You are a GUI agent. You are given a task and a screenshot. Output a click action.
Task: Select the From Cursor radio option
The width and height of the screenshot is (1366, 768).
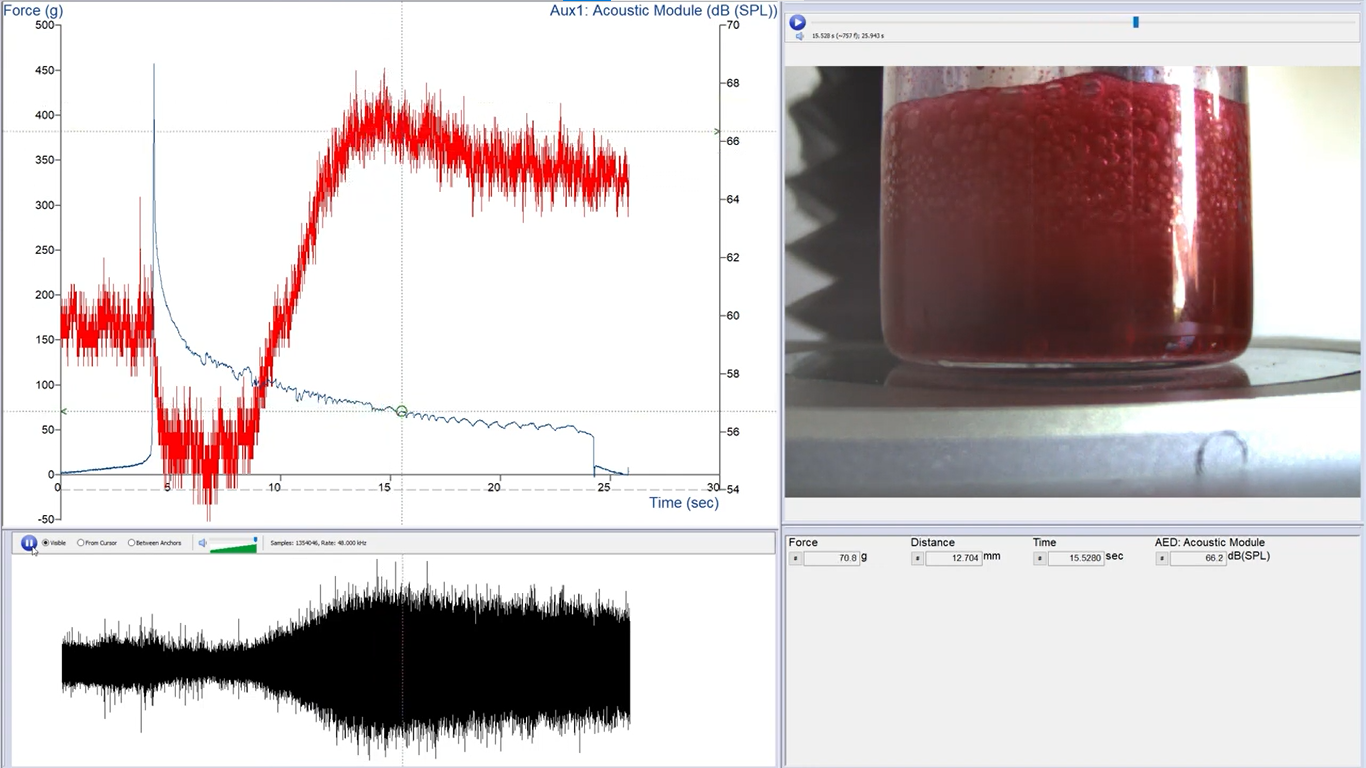[x=81, y=543]
